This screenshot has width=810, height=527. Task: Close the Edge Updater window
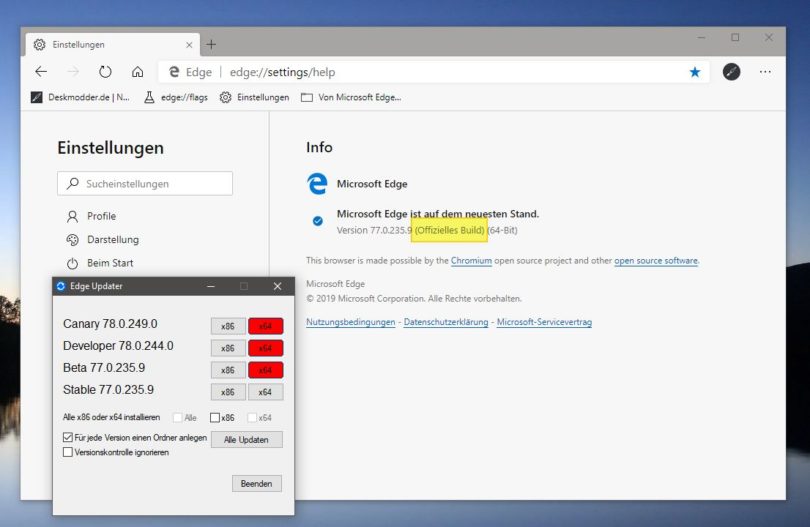(277, 286)
